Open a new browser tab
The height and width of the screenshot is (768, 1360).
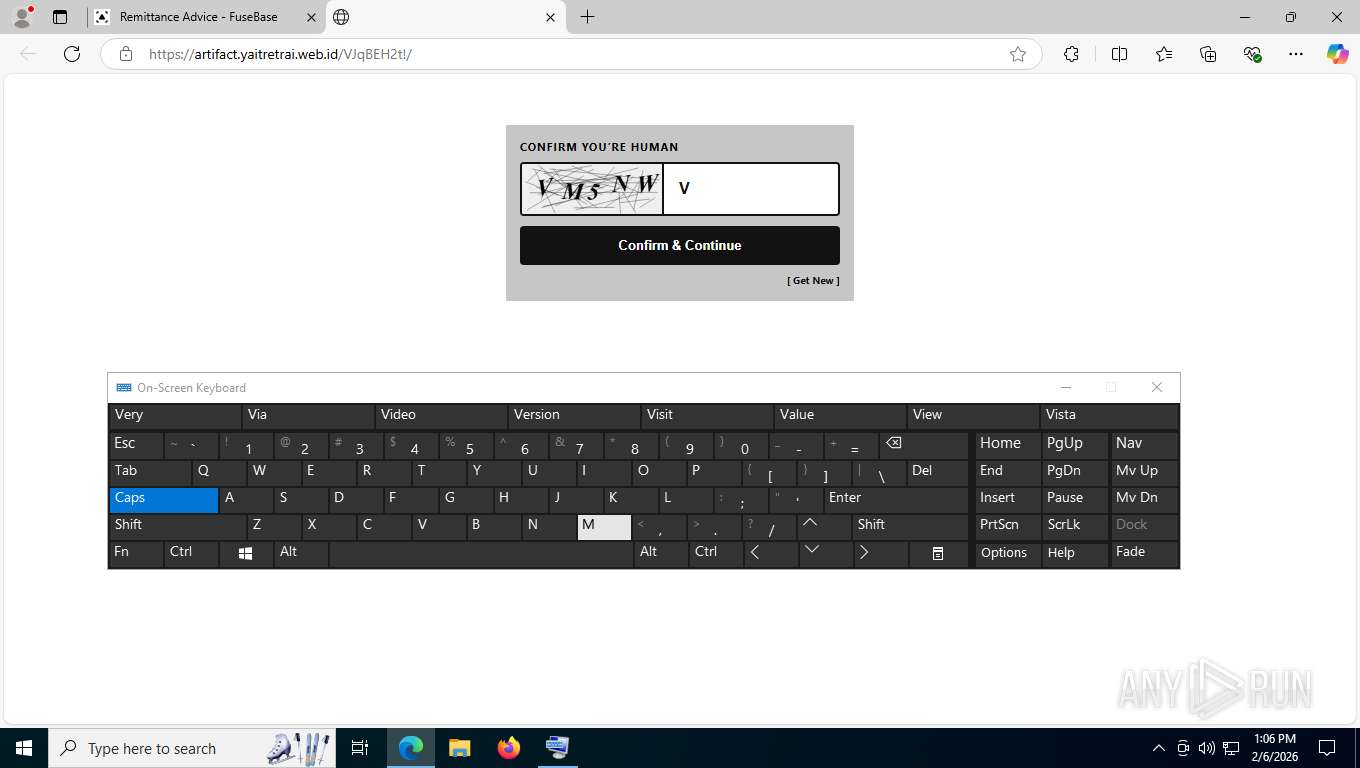pos(587,17)
